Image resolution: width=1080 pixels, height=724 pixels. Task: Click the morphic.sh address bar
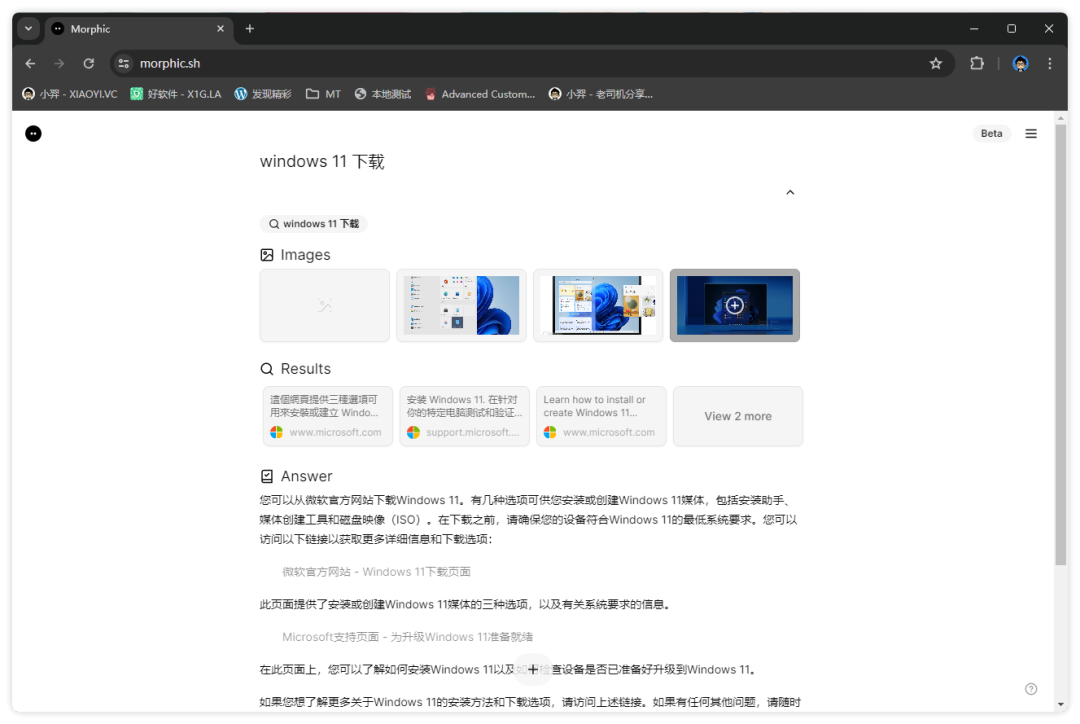530,63
